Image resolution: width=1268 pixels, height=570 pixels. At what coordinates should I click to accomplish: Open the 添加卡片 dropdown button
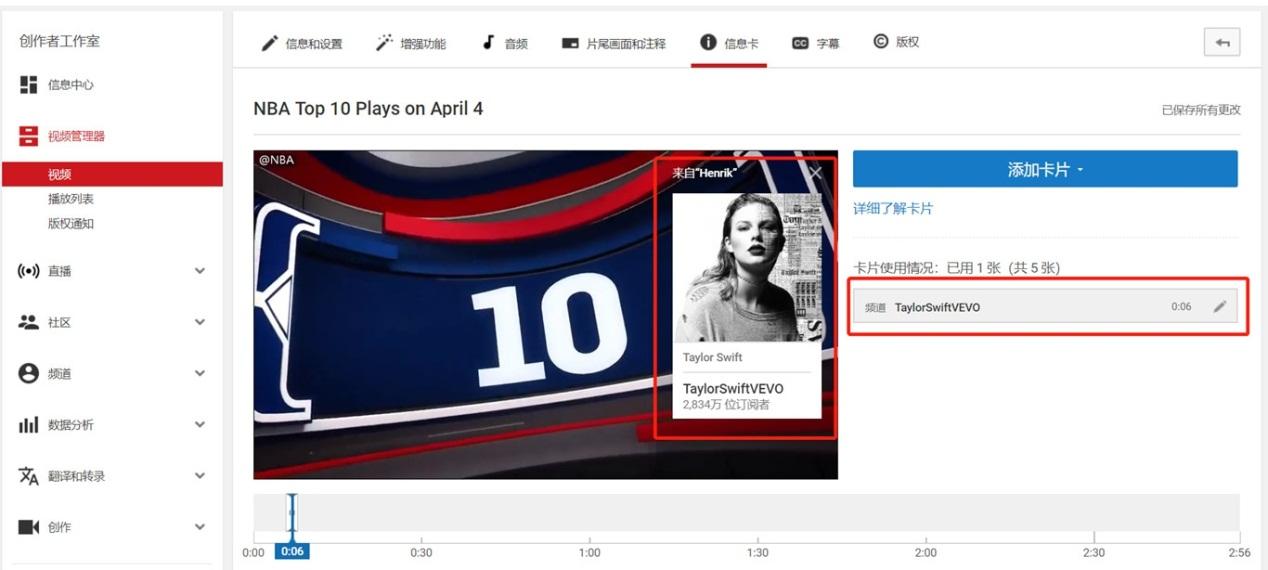click(1045, 169)
